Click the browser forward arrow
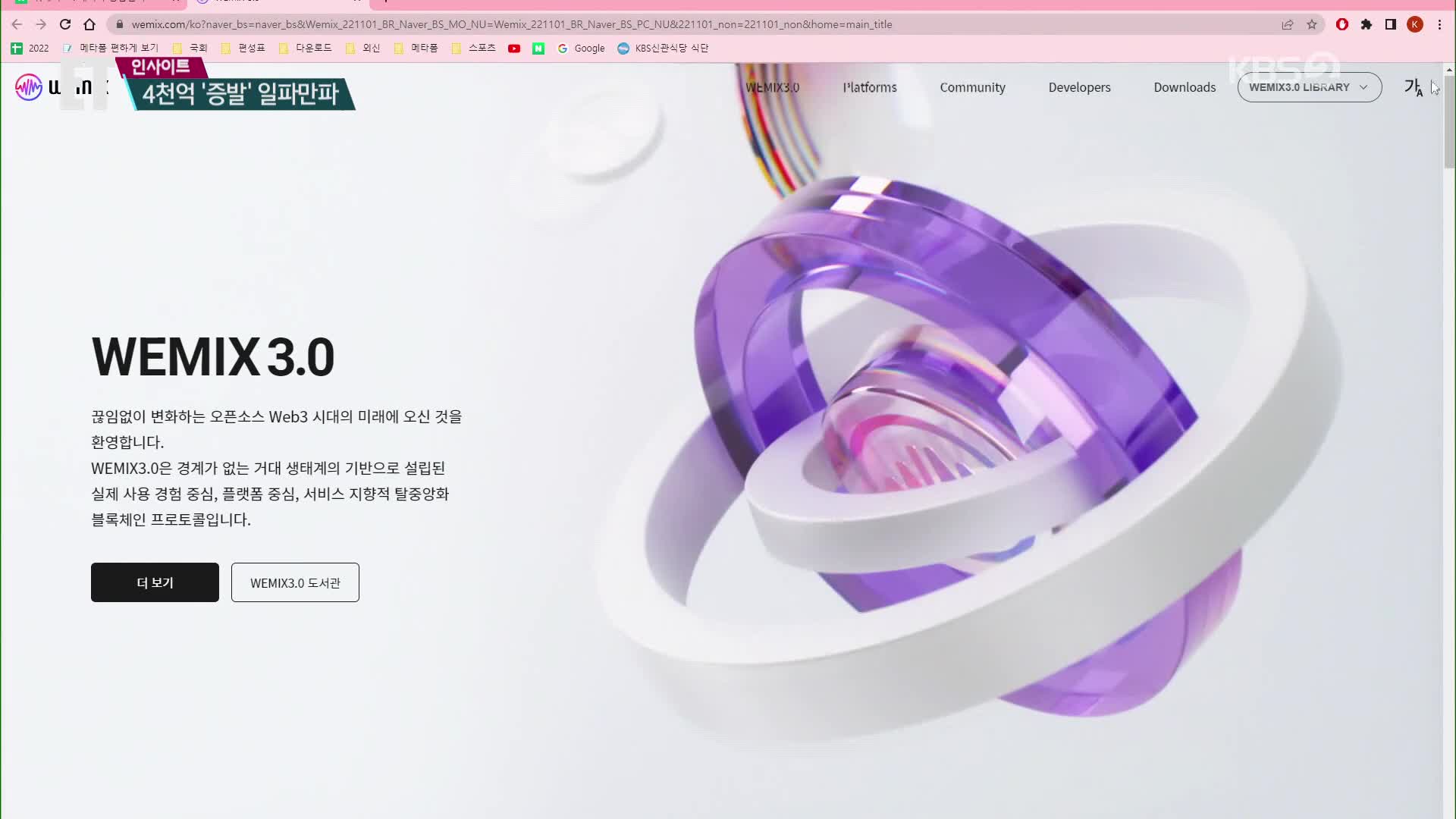1456x819 pixels. click(x=41, y=24)
